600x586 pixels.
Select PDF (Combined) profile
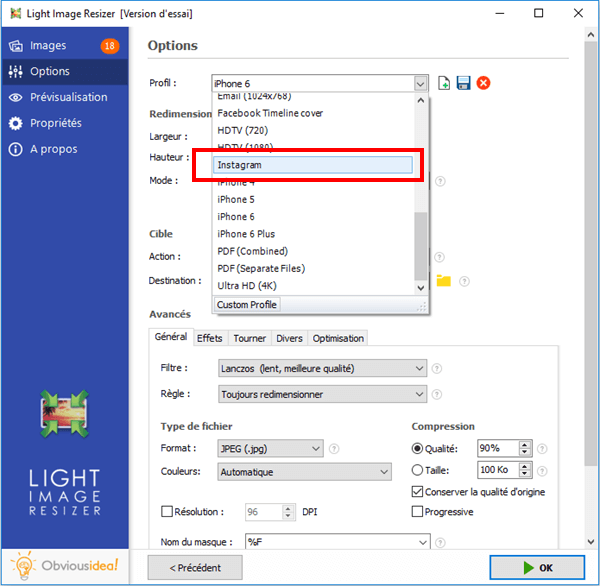point(313,251)
